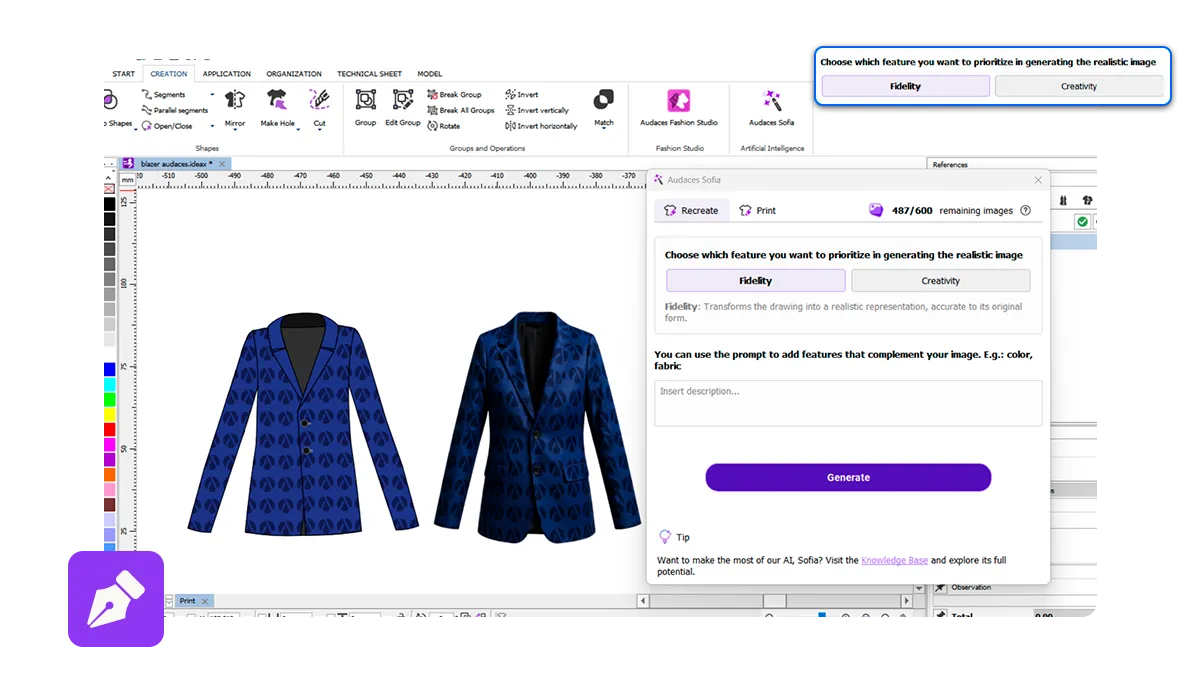Click the horizontal scrollbar right arrow
This screenshot has height=675, width=1200.
pyautogui.click(x=906, y=601)
